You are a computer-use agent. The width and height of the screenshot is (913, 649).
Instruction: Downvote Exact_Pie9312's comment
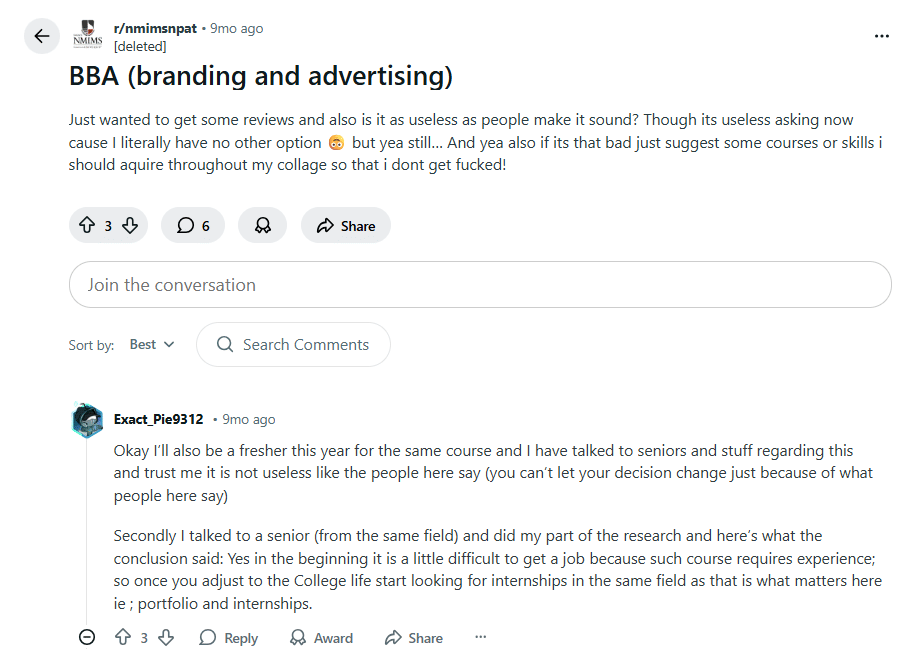(166, 637)
